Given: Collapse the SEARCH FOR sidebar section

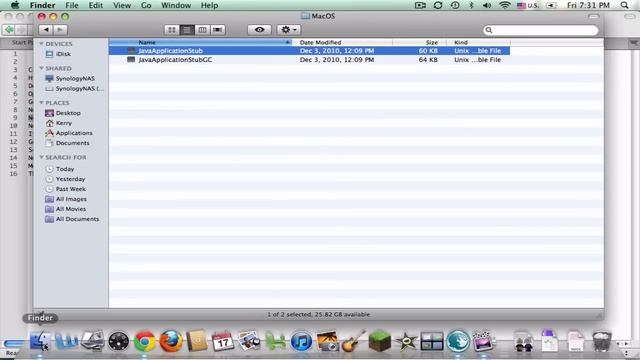Looking at the screenshot, I should (41, 157).
